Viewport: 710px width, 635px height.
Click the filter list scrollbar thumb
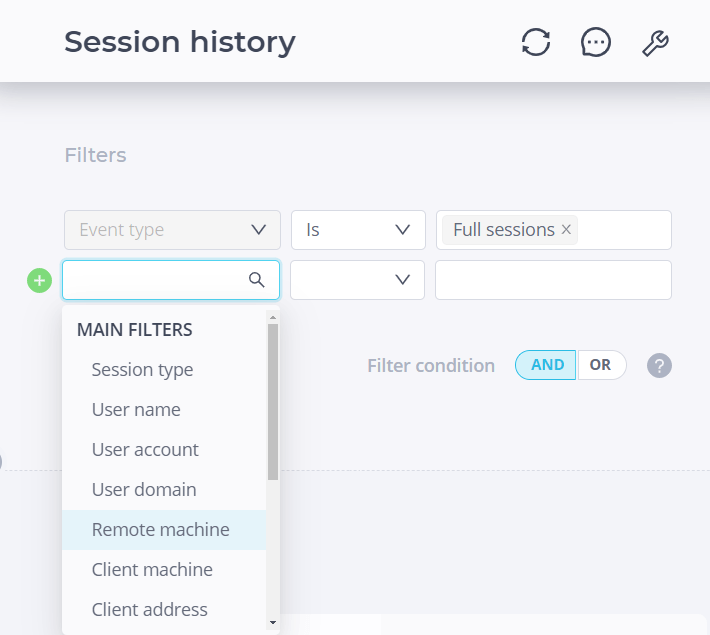(x=273, y=402)
